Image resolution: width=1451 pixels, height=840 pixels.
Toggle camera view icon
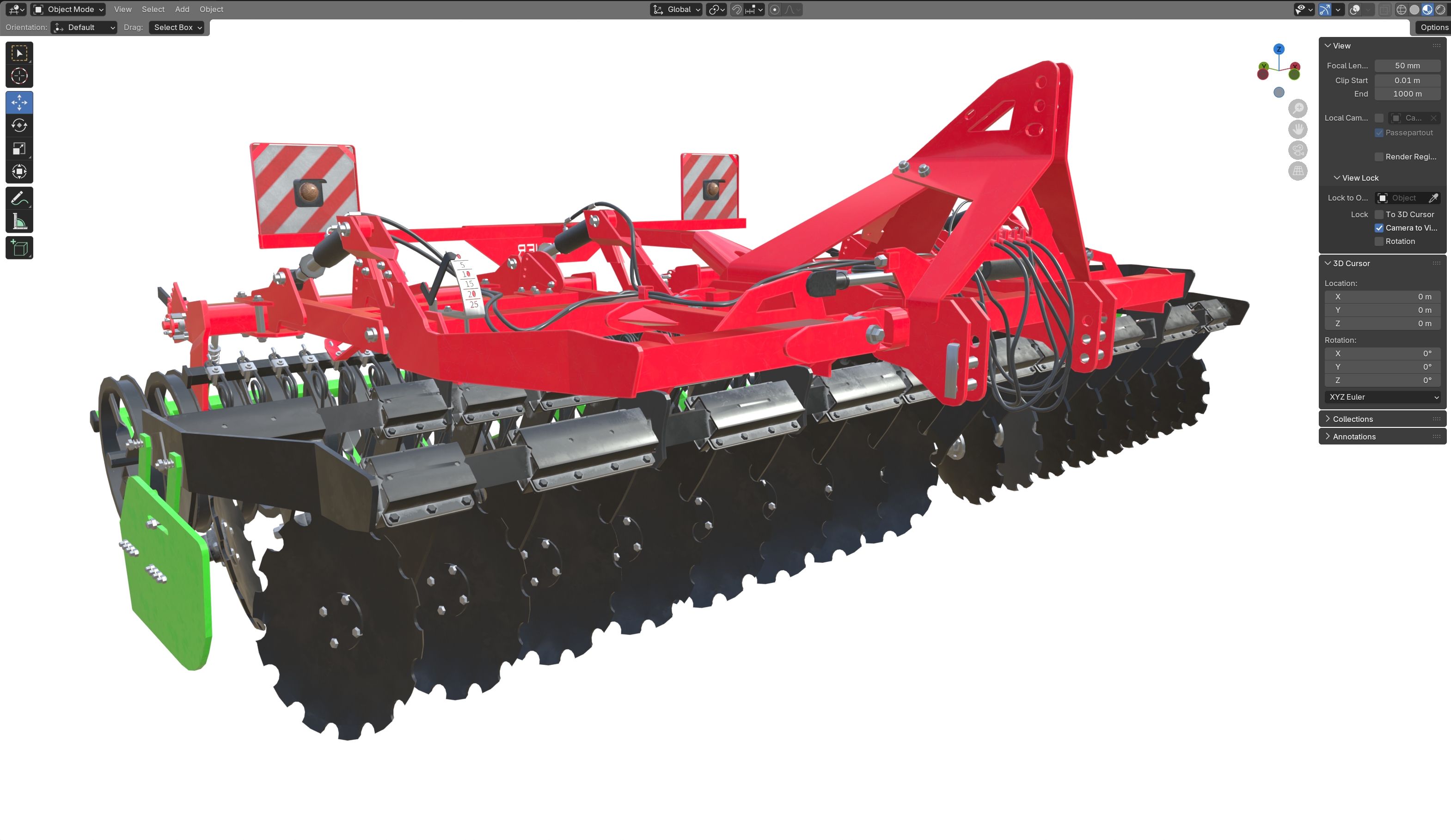1297,150
